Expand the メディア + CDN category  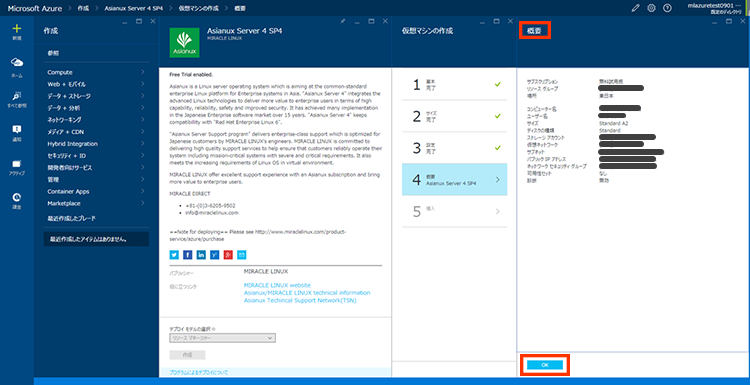(96, 132)
